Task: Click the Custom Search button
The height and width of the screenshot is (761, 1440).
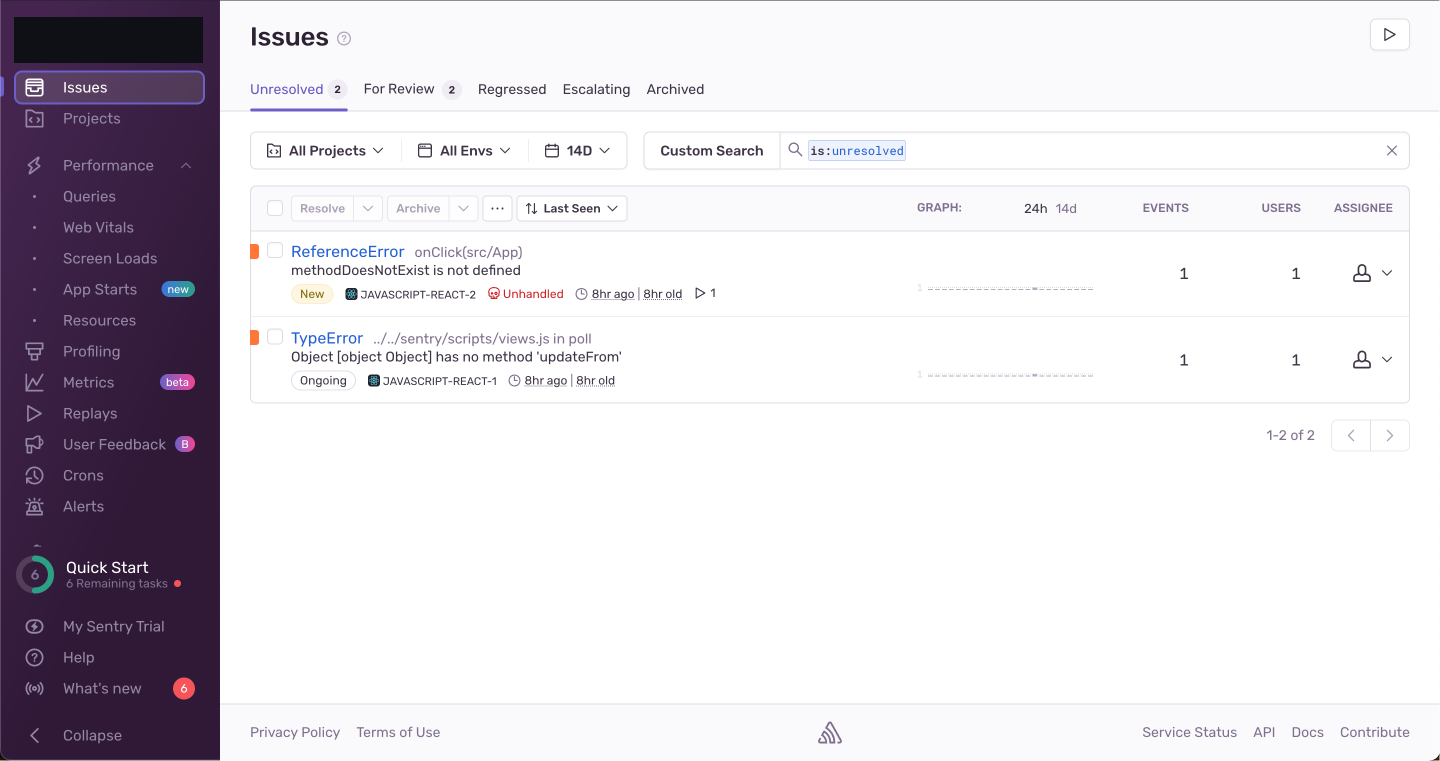Action: pos(712,151)
